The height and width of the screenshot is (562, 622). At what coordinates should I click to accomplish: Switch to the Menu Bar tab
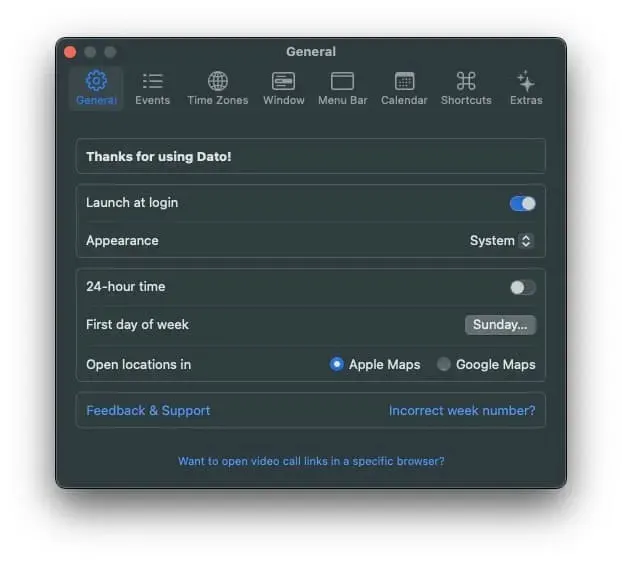pos(343,88)
